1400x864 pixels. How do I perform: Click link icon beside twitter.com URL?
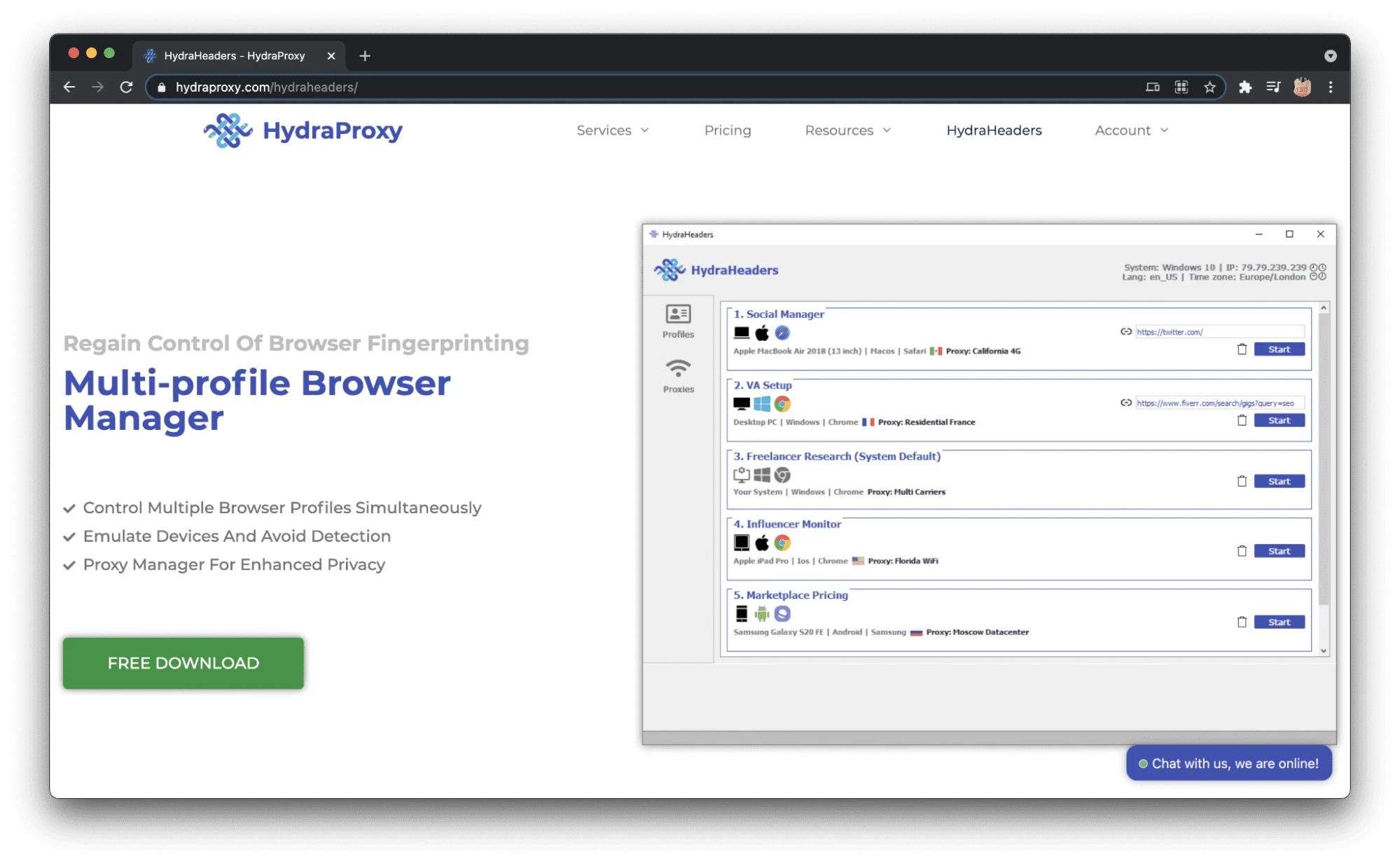[x=1125, y=332]
